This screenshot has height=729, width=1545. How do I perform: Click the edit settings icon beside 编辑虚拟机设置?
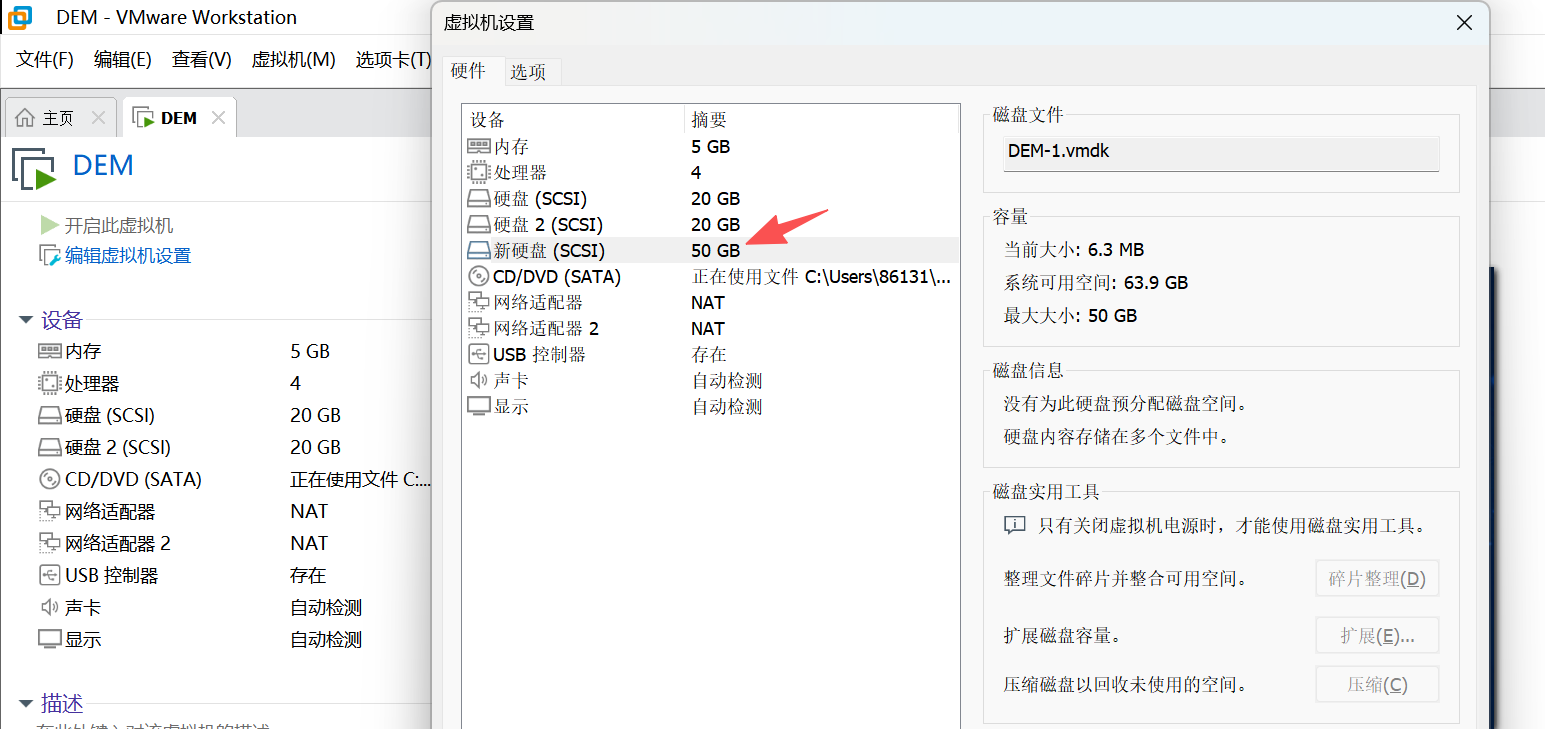point(49,256)
